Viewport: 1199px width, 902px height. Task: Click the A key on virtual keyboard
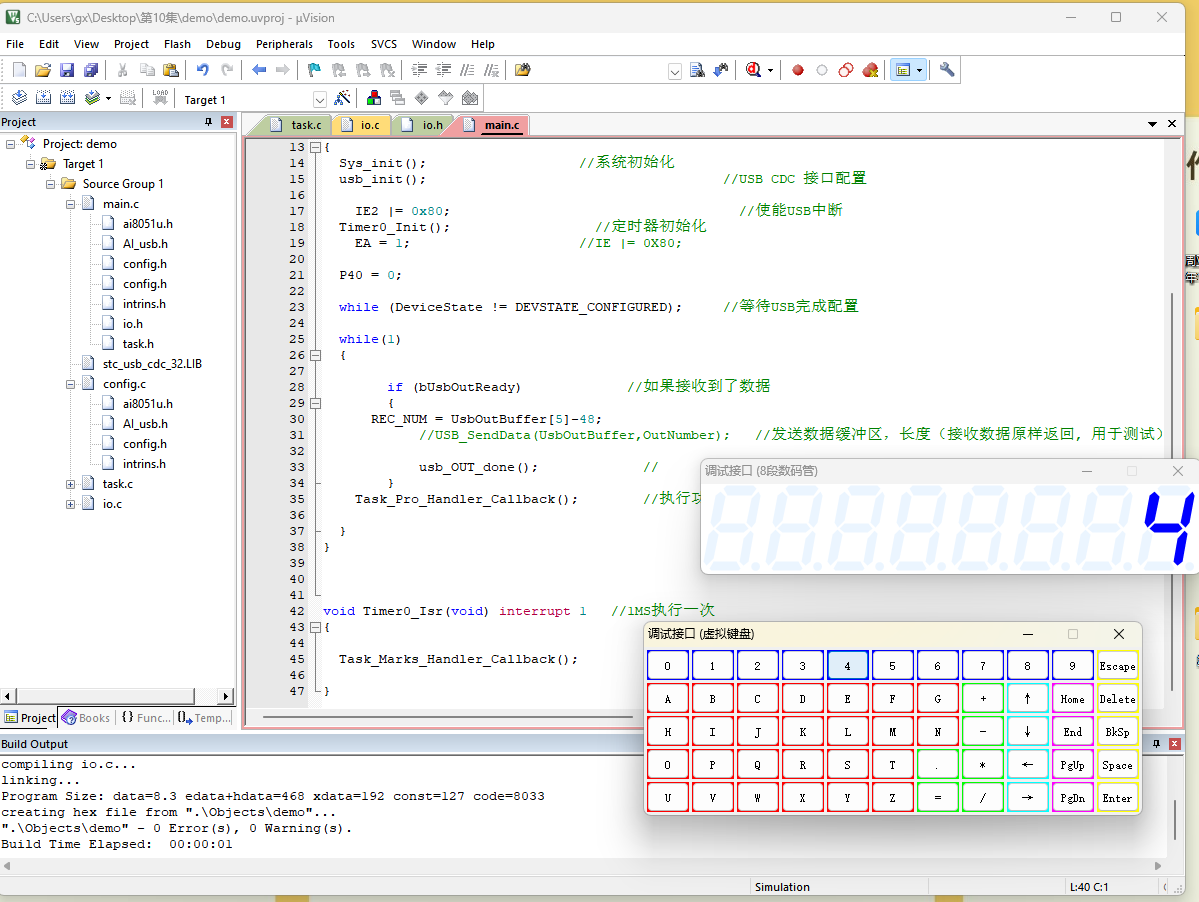[x=668, y=699]
